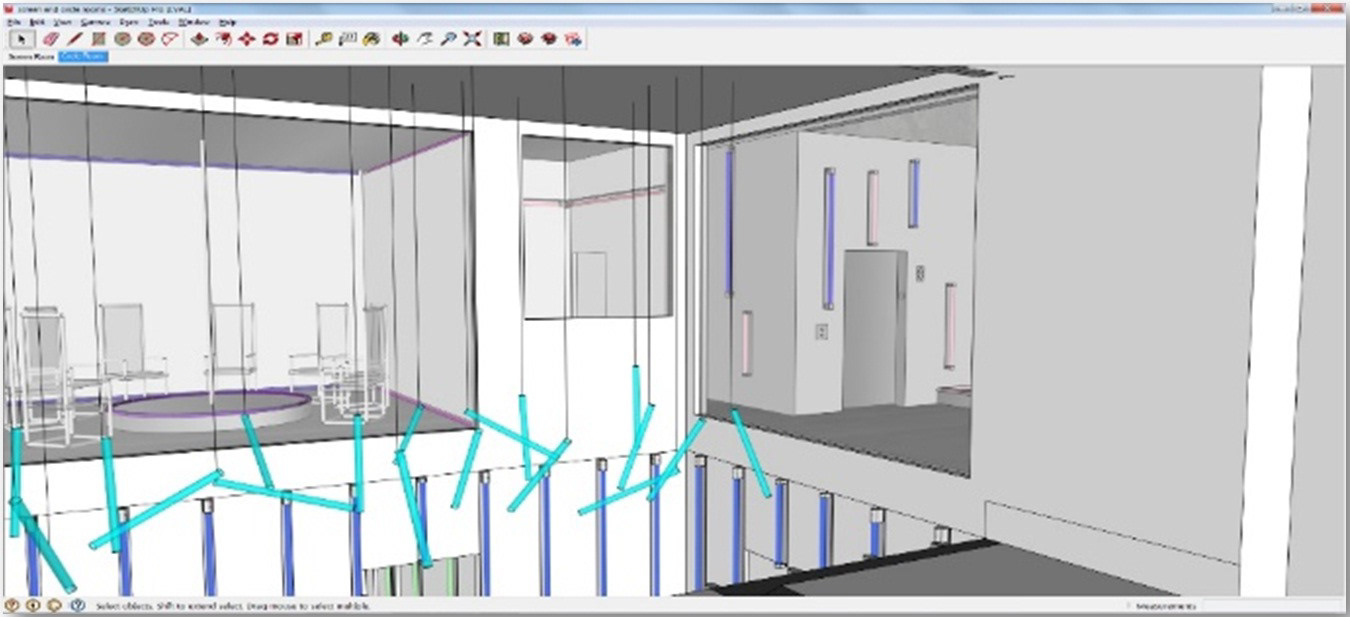1350x617 pixels.
Task: Switch to the Screen Room scene tab
Action: tap(29, 57)
